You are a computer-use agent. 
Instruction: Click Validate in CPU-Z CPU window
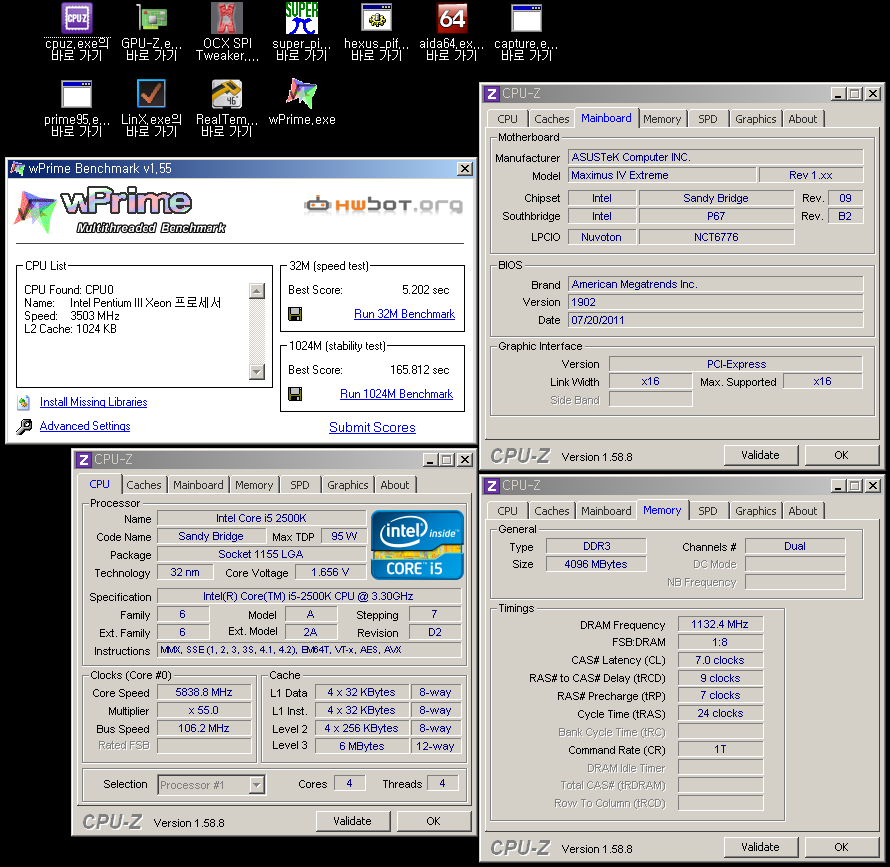(x=352, y=821)
